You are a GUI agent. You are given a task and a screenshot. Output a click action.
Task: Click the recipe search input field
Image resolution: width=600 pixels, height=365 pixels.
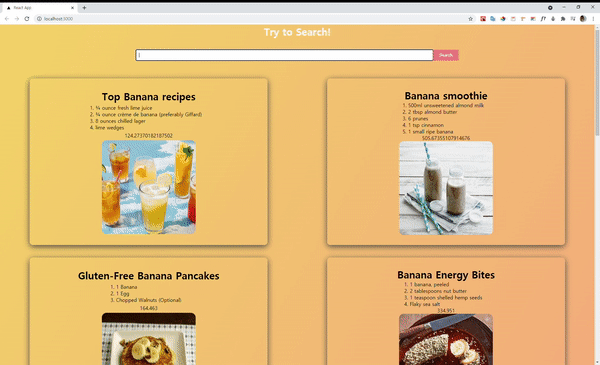click(284, 55)
